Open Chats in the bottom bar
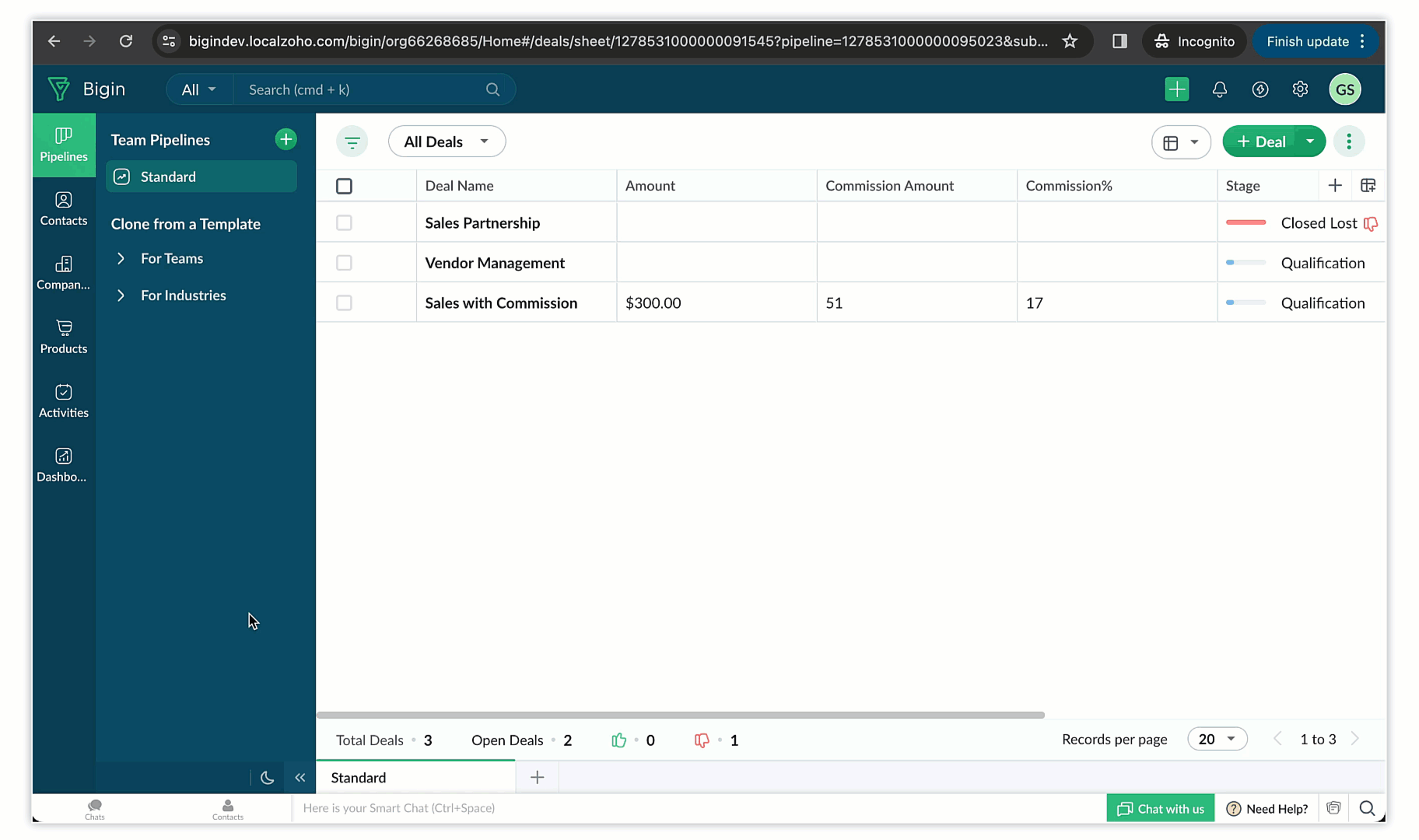 [x=95, y=809]
